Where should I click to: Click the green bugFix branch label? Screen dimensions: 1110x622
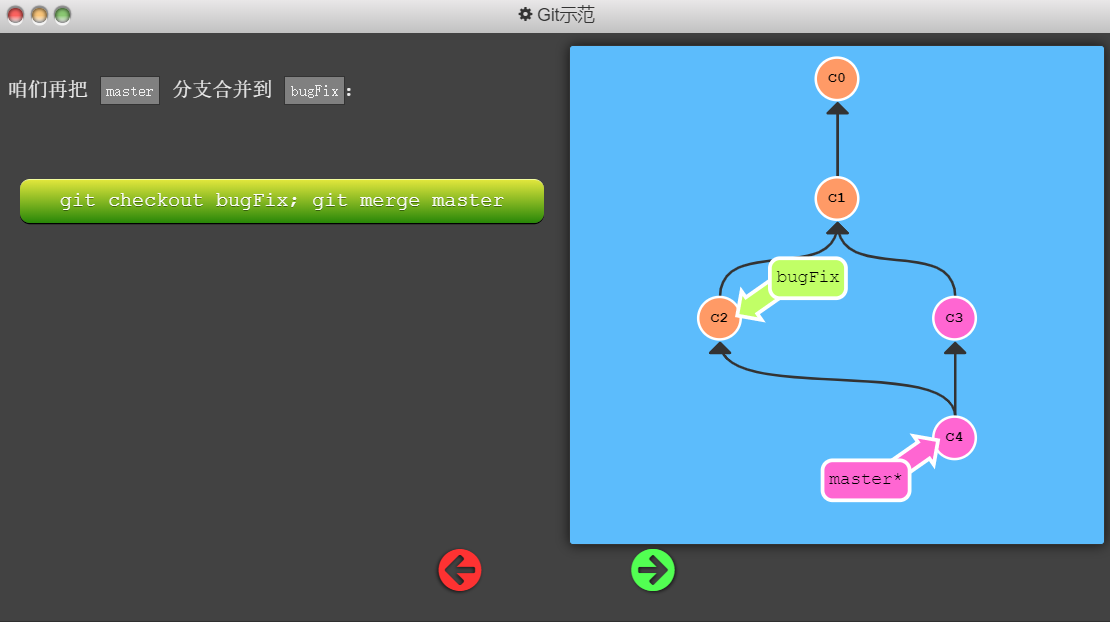[x=807, y=278]
